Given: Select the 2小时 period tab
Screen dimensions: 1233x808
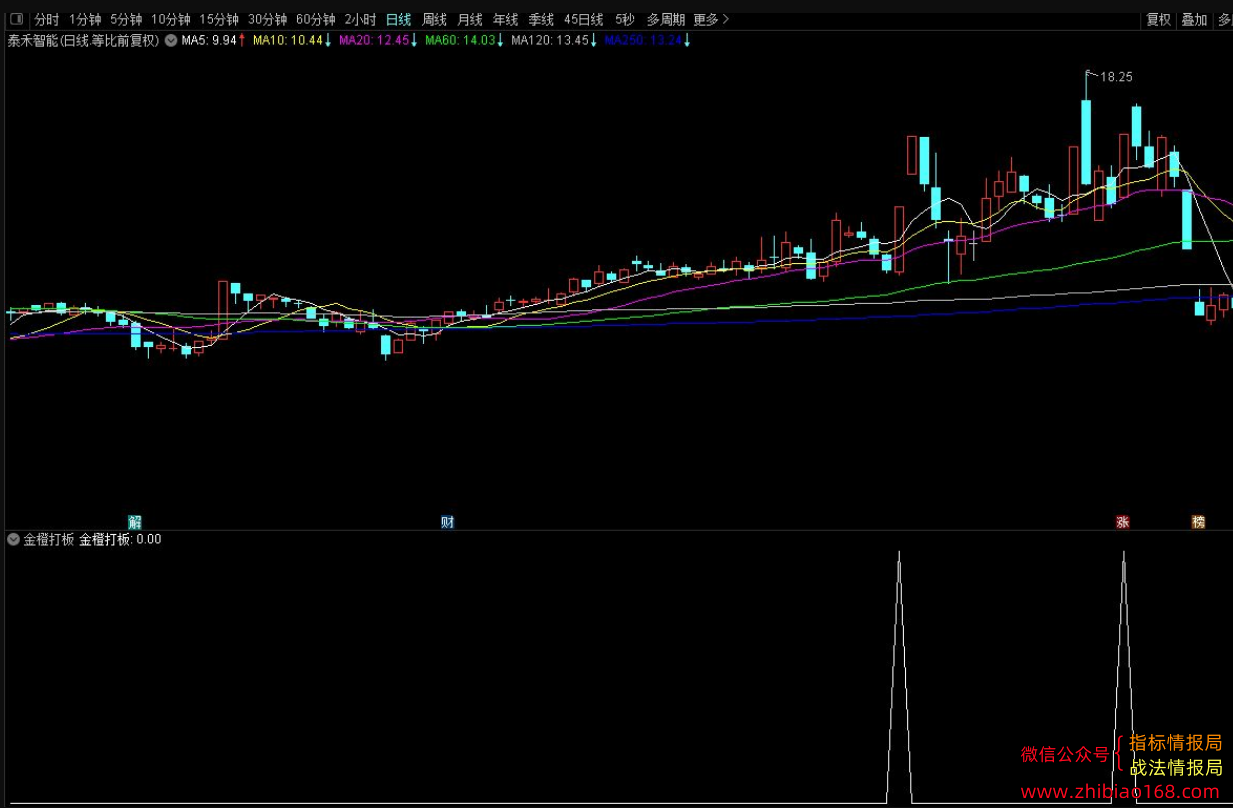Looking at the screenshot, I should click(360, 19).
